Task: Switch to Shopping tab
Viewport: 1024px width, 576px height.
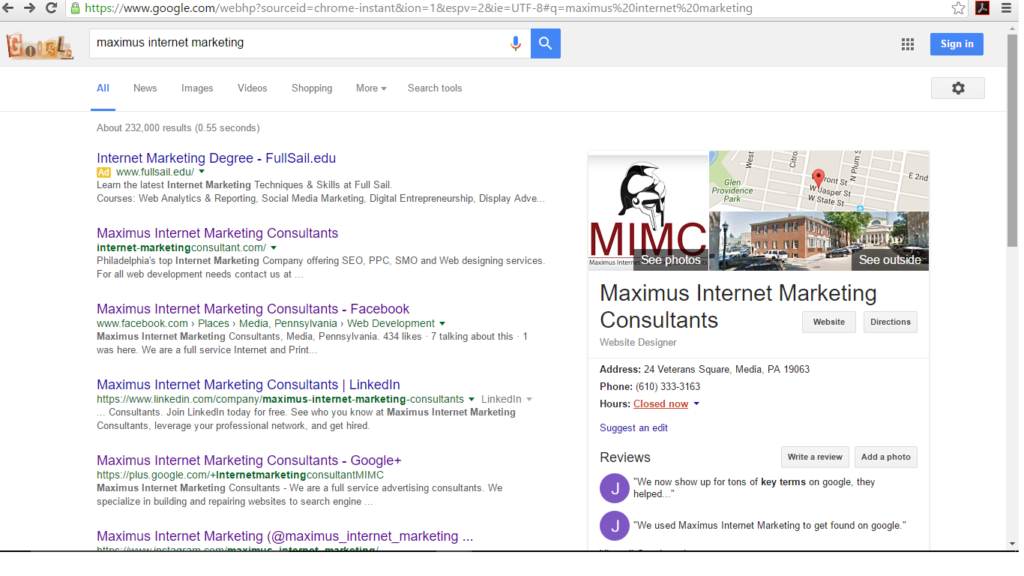Action: click(312, 88)
